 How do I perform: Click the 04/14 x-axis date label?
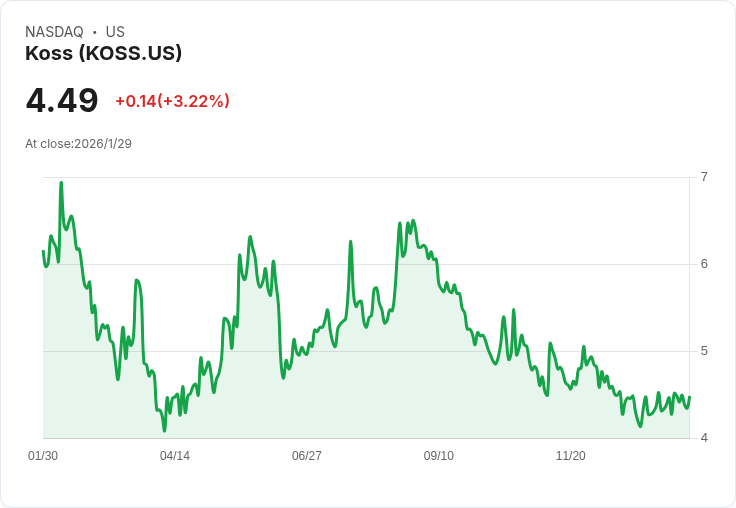175,455
